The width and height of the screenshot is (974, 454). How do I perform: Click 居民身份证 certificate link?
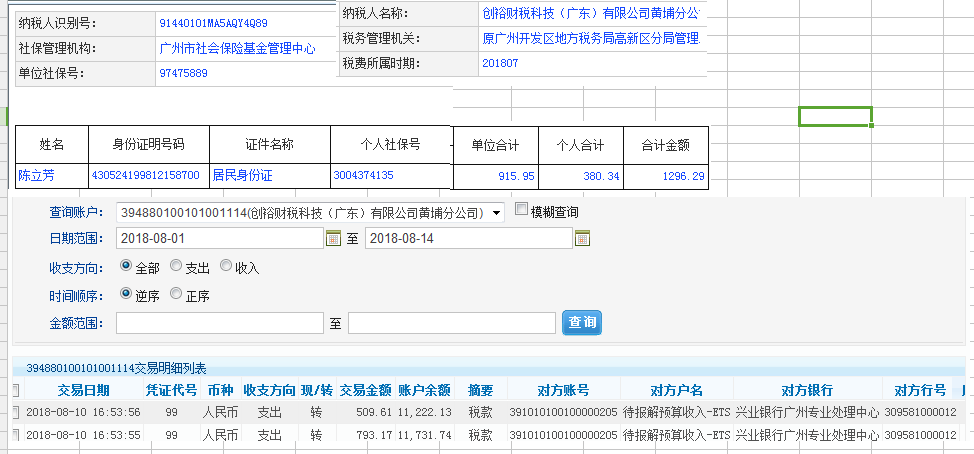pos(242,175)
